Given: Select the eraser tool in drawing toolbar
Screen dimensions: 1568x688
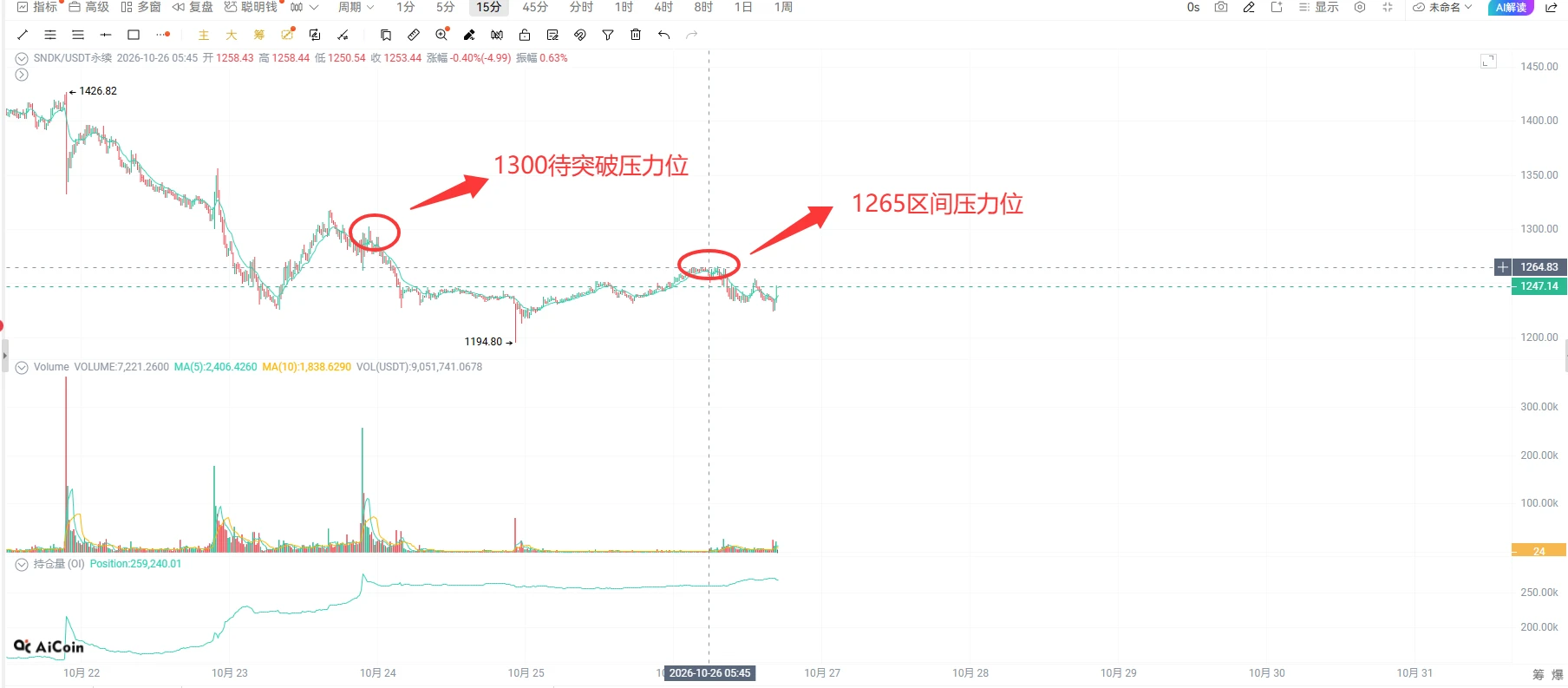Looking at the screenshot, I should tap(469, 35).
